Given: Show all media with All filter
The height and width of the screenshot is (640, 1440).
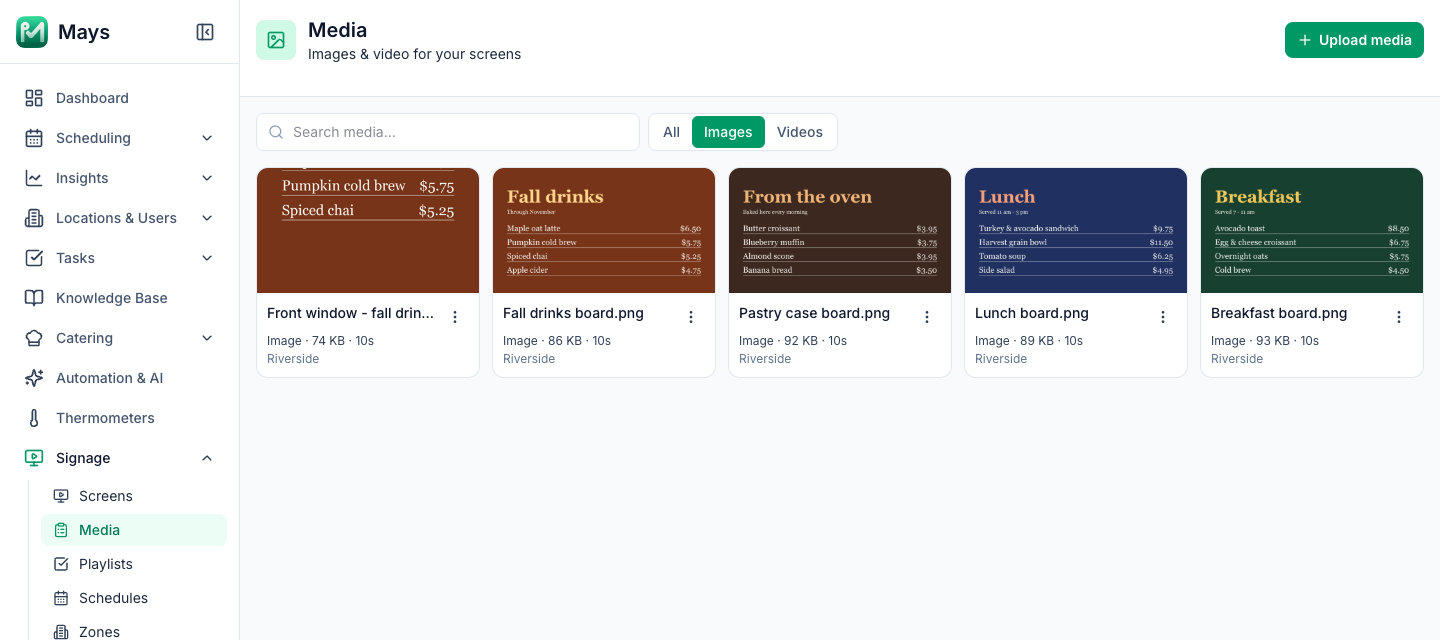Looking at the screenshot, I should pos(671,132).
